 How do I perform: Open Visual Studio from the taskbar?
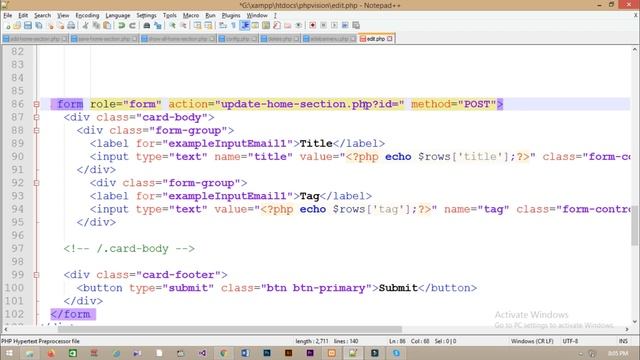click(x=202, y=353)
